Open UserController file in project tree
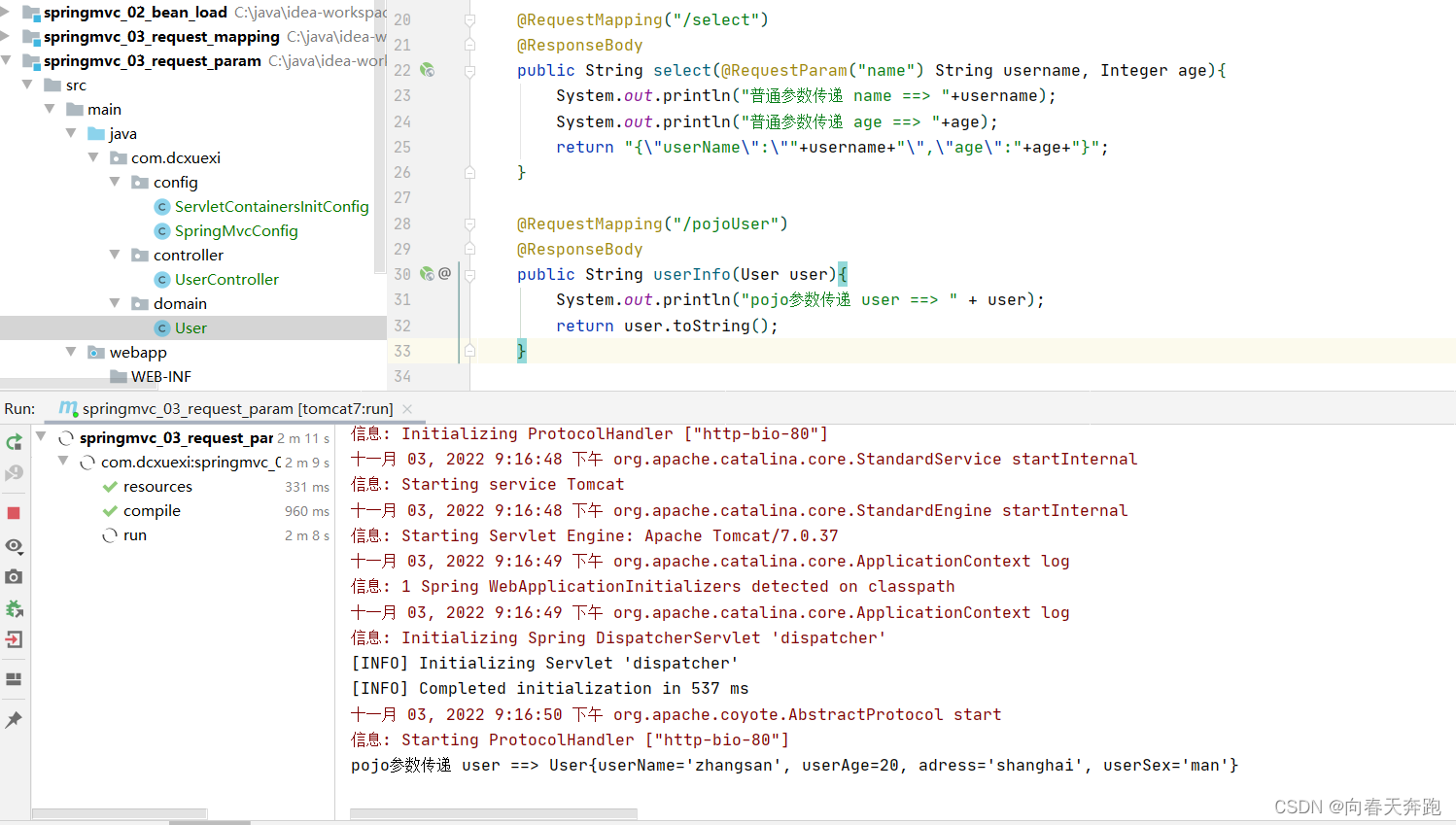Image resolution: width=1456 pixels, height=825 pixels. point(226,280)
